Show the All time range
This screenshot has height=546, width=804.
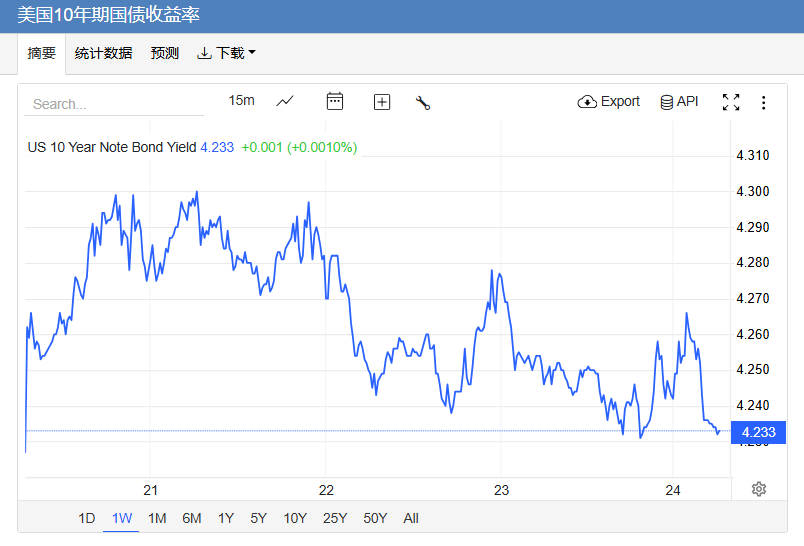[411, 518]
